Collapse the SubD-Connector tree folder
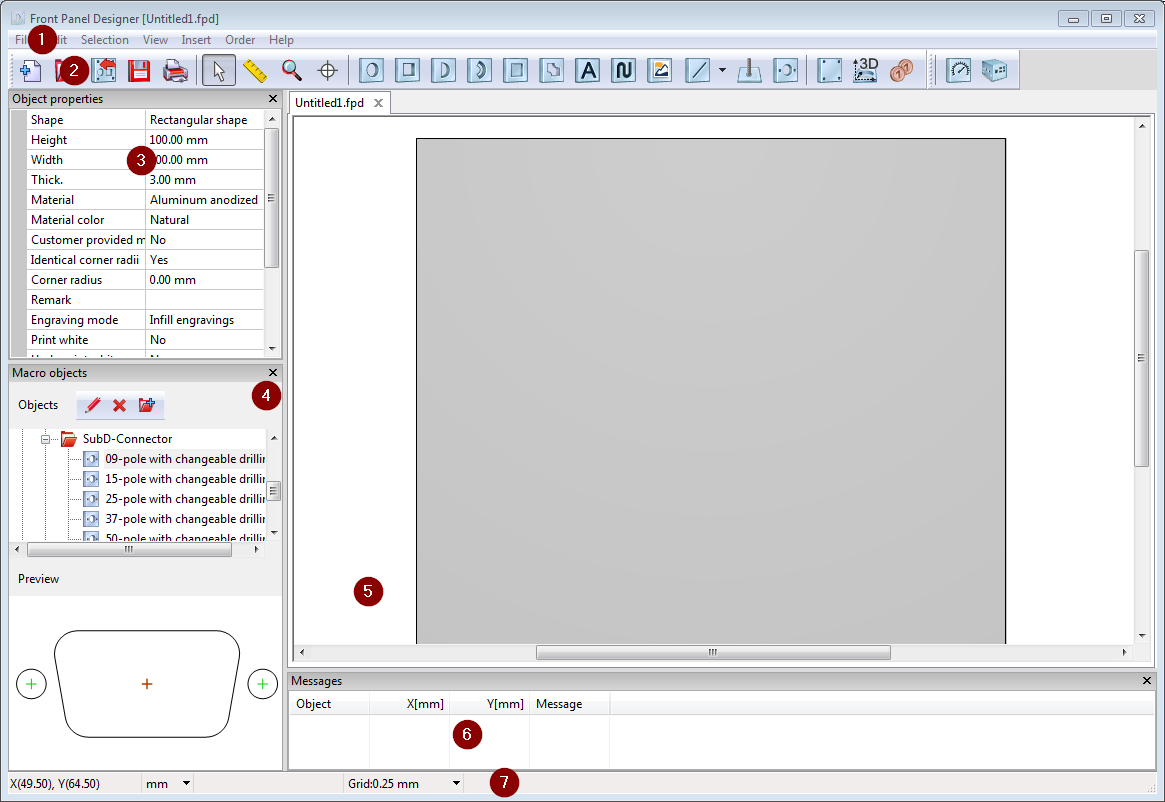Screen dimensions: 1165x802 (45, 439)
